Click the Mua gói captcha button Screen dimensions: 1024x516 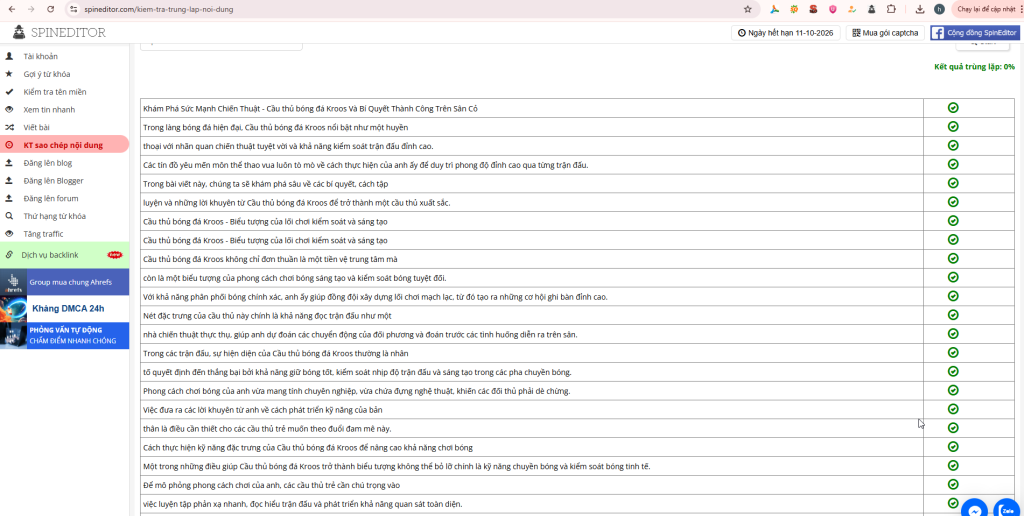(x=885, y=33)
